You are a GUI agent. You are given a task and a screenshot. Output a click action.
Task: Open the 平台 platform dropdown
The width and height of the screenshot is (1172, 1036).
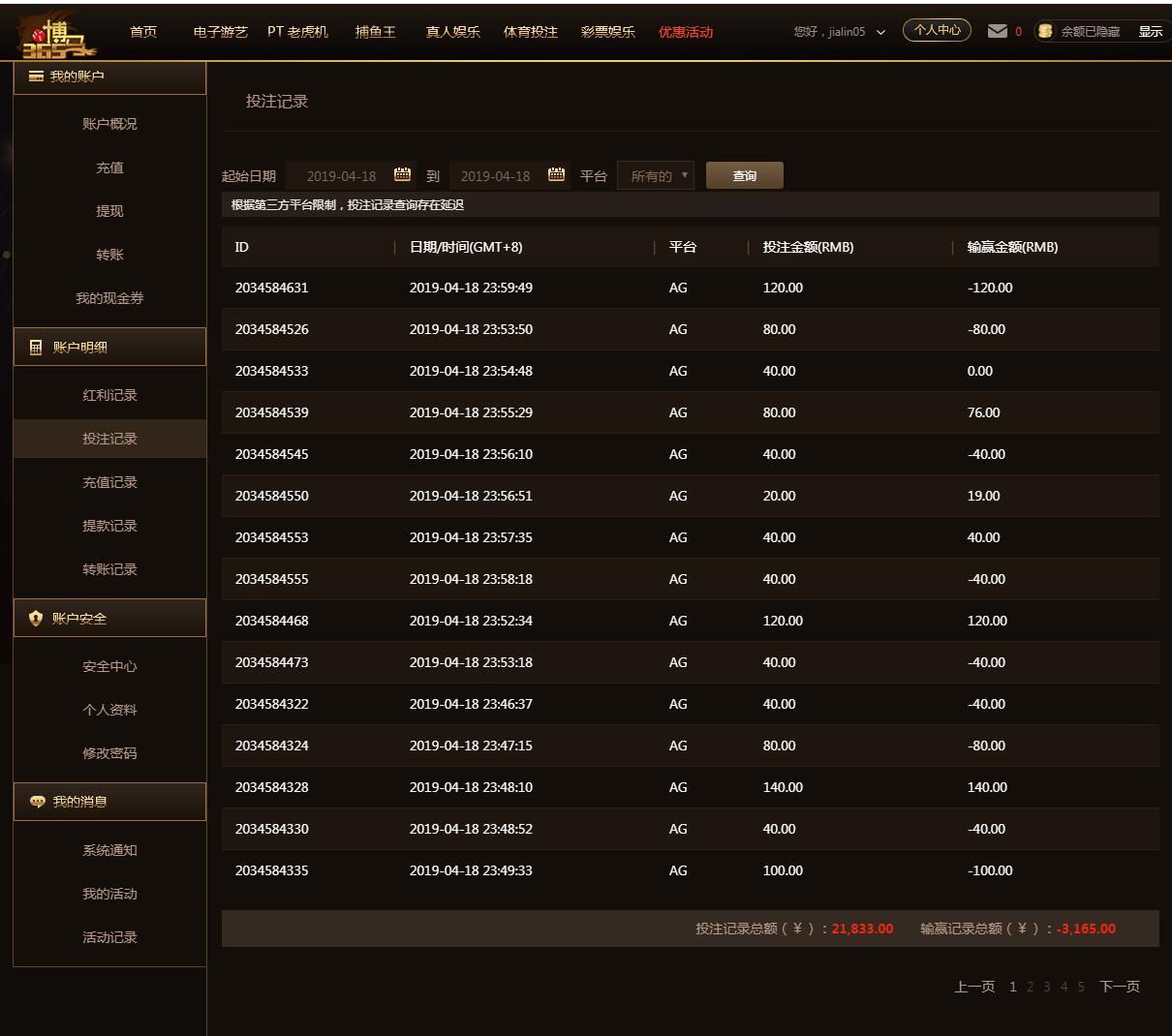[656, 175]
